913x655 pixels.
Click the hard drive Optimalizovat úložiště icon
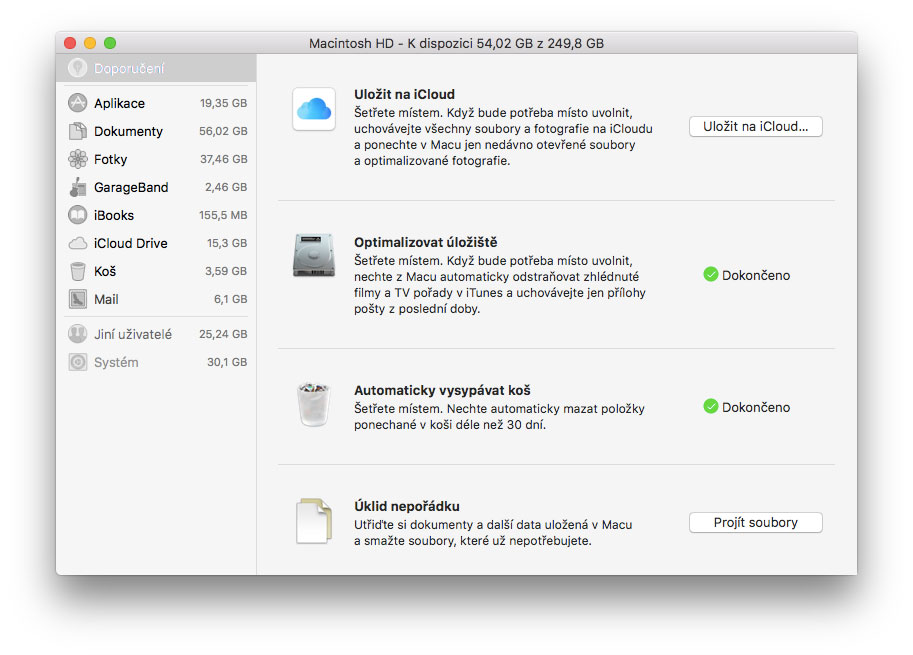point(314,255)
